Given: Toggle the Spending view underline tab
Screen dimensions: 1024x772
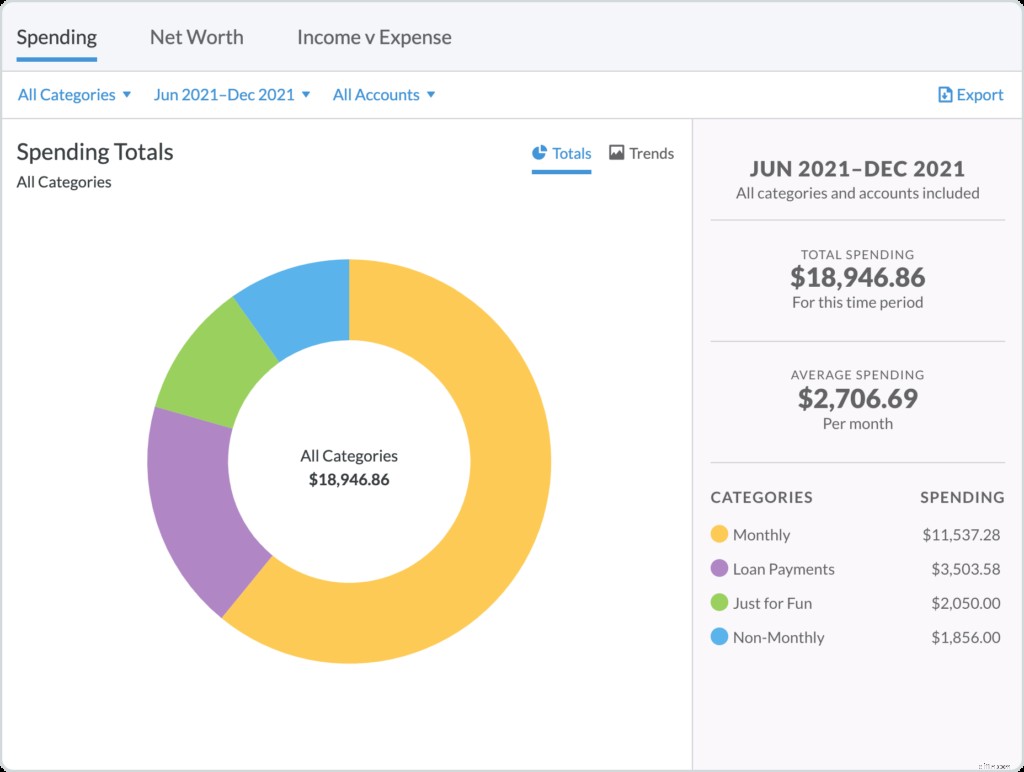Looking at the screenshot, I should tap(56, 37).
